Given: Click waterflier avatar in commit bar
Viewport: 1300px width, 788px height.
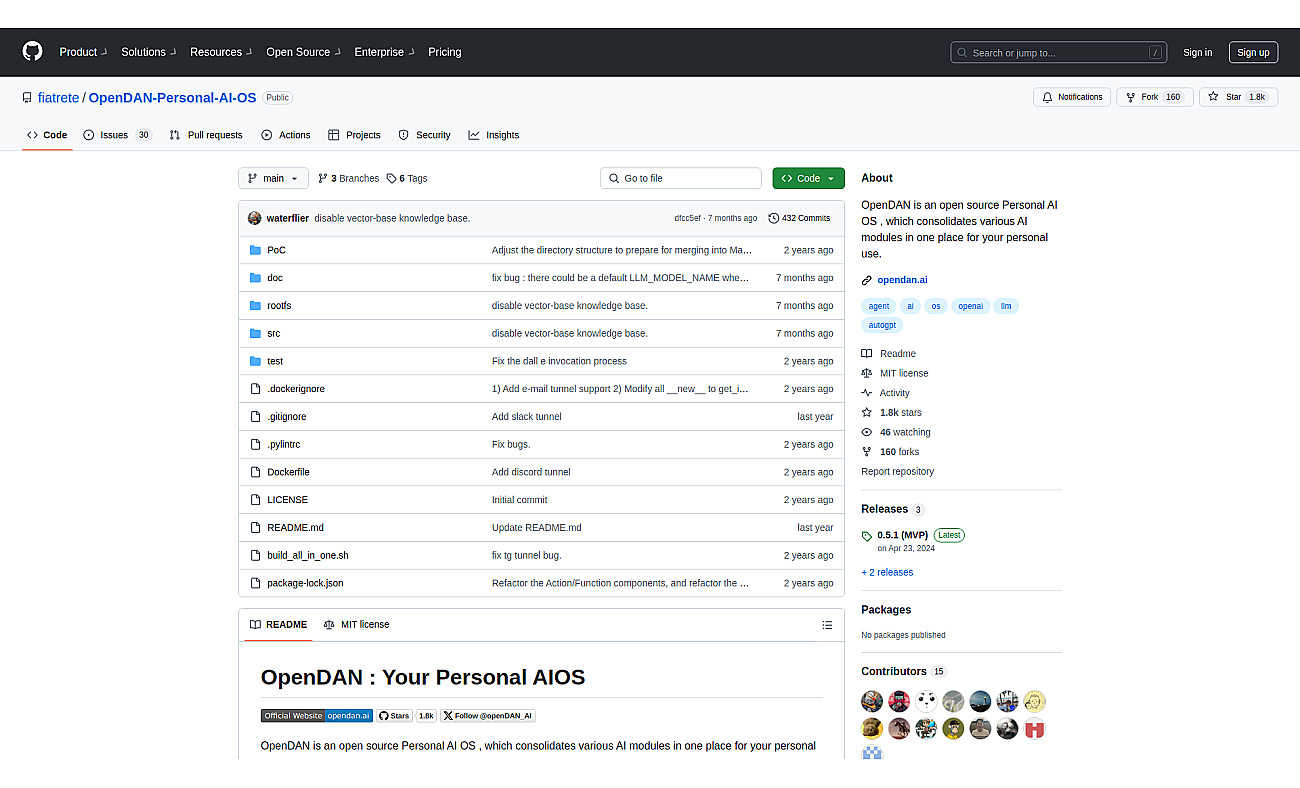Looking at the screenshot, I should click(255, 218).
